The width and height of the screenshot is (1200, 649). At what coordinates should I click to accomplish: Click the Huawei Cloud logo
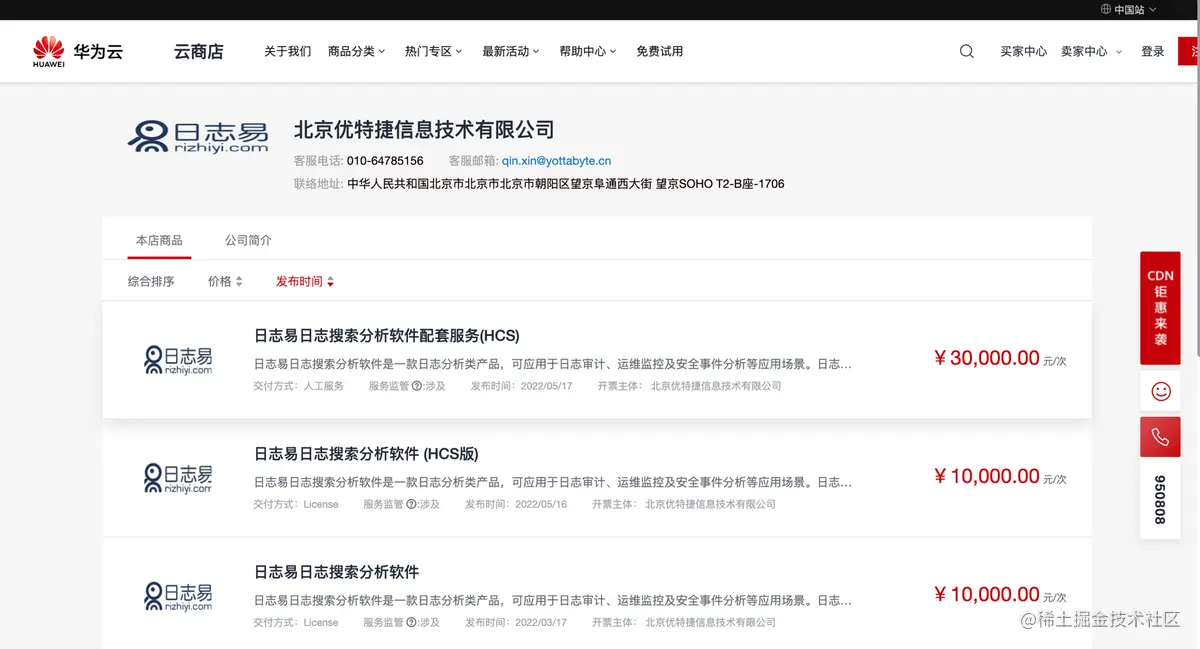point(78,51)
